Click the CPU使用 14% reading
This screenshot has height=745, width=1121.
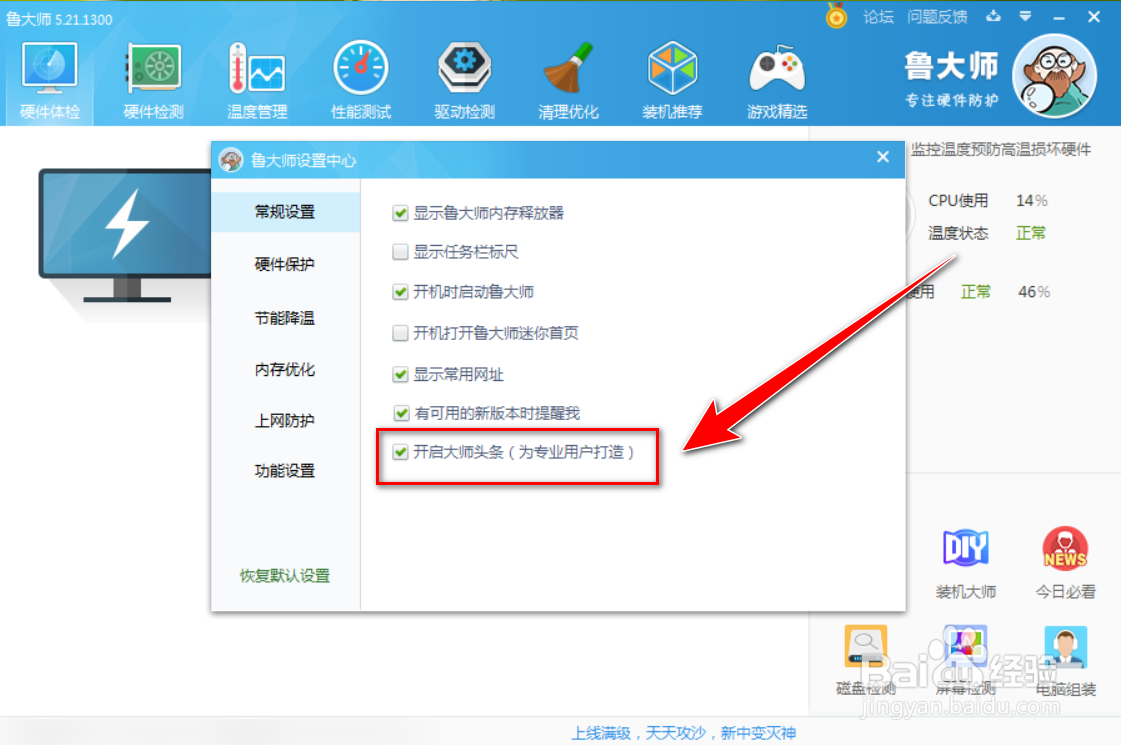[988, 201]
